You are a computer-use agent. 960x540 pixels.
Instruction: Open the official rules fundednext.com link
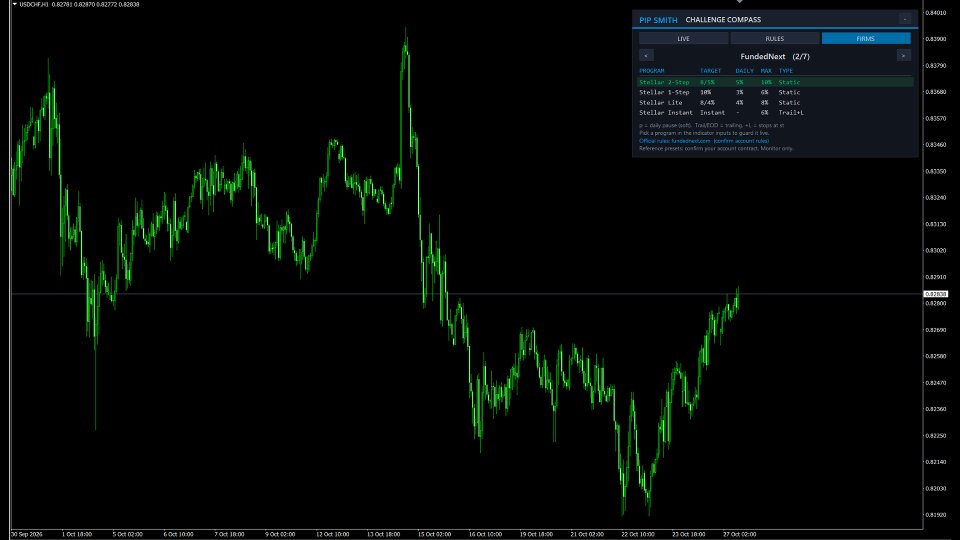click(703, 141)
